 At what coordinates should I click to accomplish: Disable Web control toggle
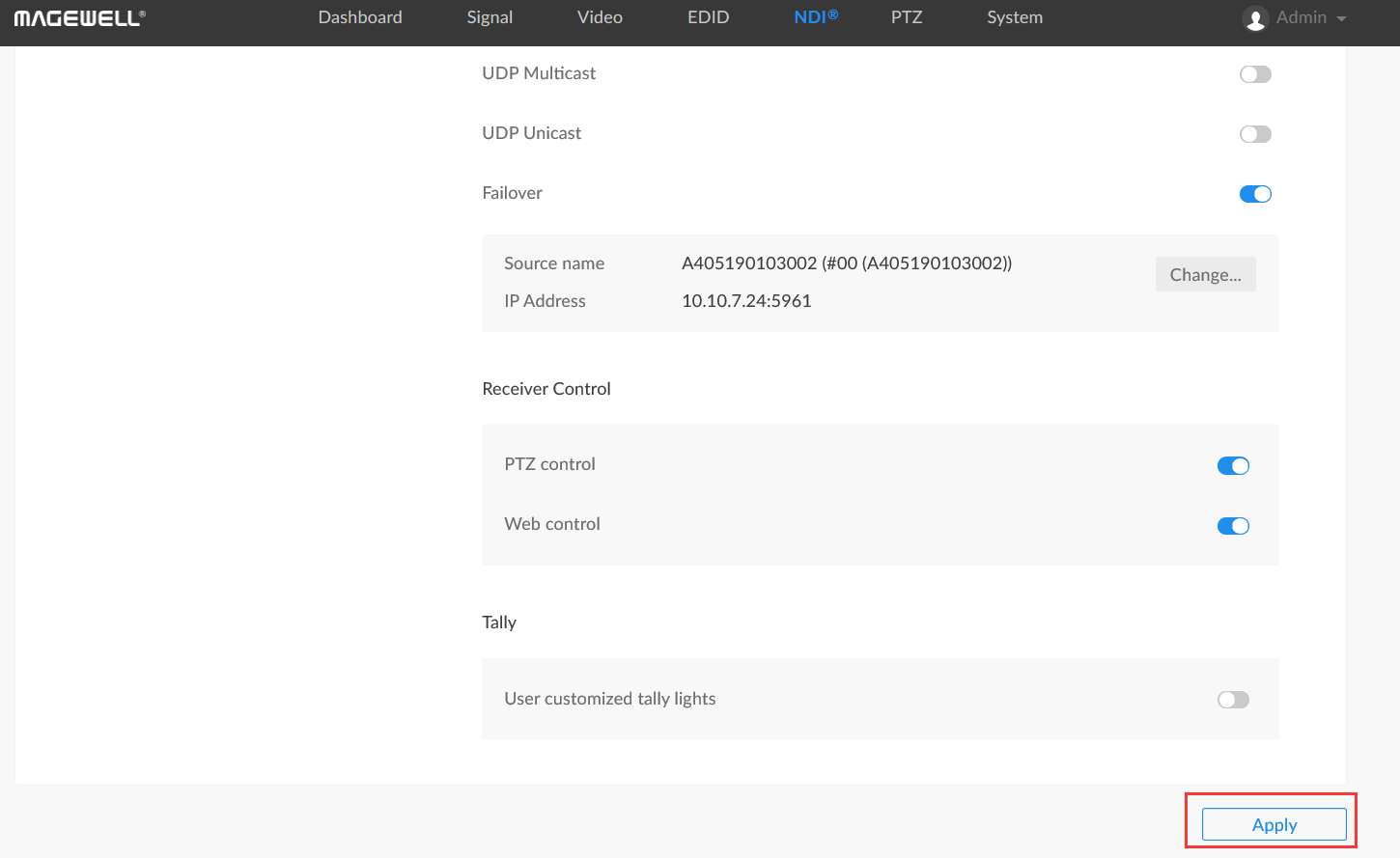1233,526
